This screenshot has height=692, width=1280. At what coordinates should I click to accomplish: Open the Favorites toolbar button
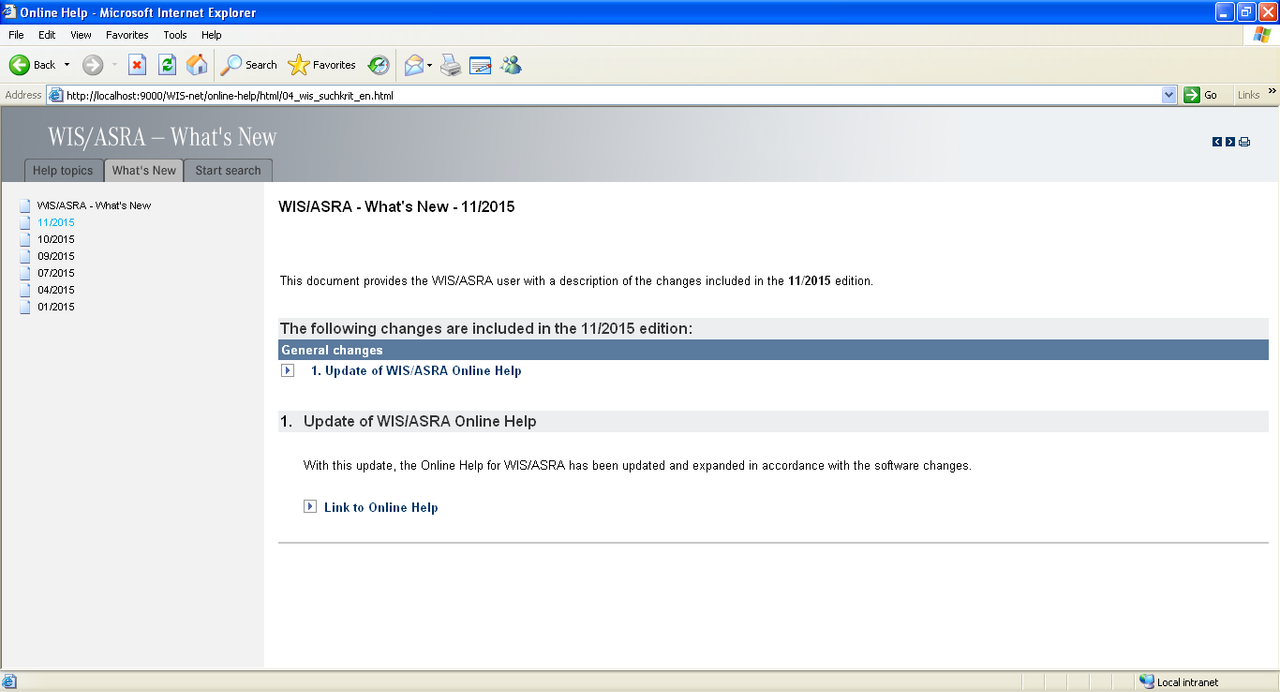(322, 65)
